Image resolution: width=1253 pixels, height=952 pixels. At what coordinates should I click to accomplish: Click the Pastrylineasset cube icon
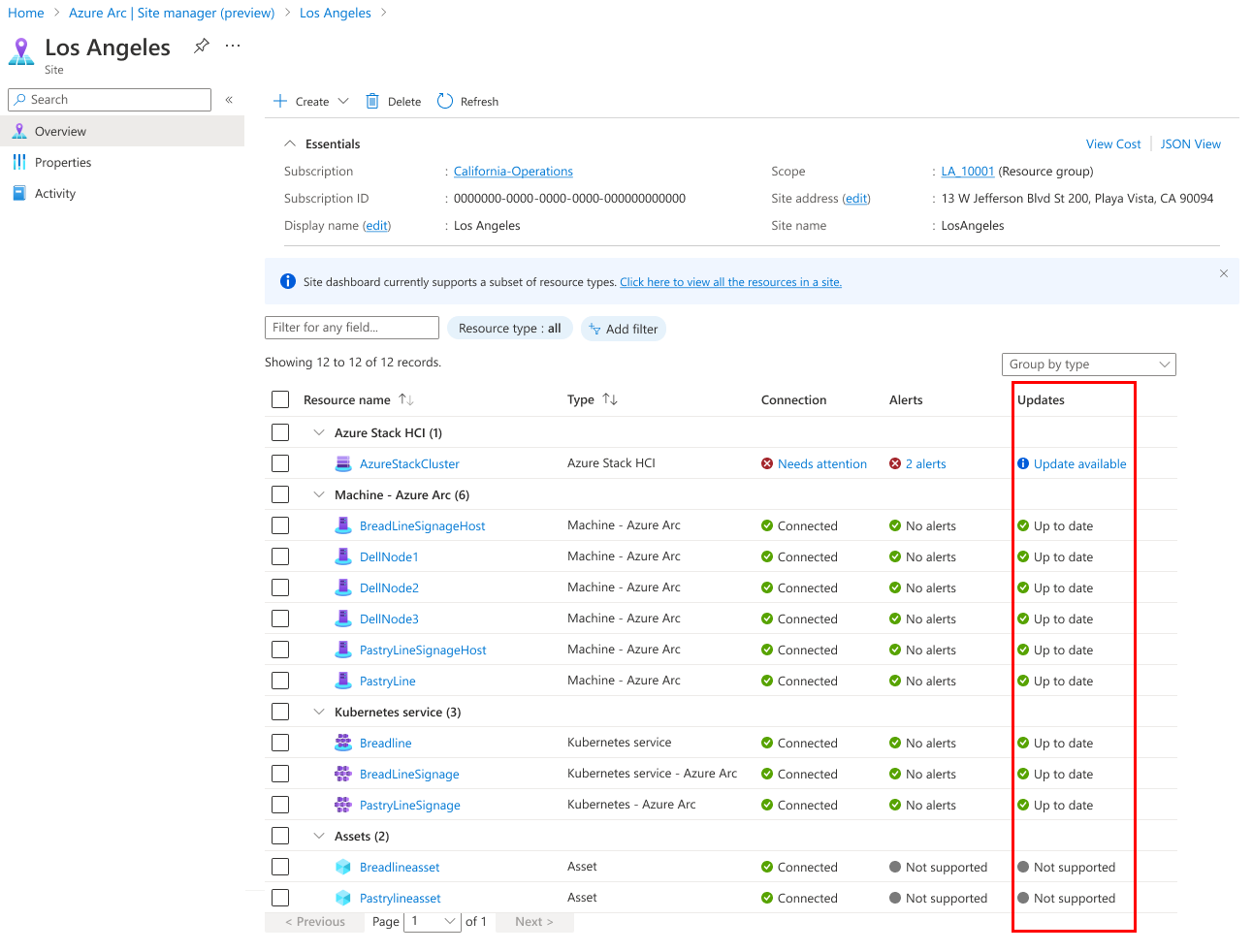(343, 898)
